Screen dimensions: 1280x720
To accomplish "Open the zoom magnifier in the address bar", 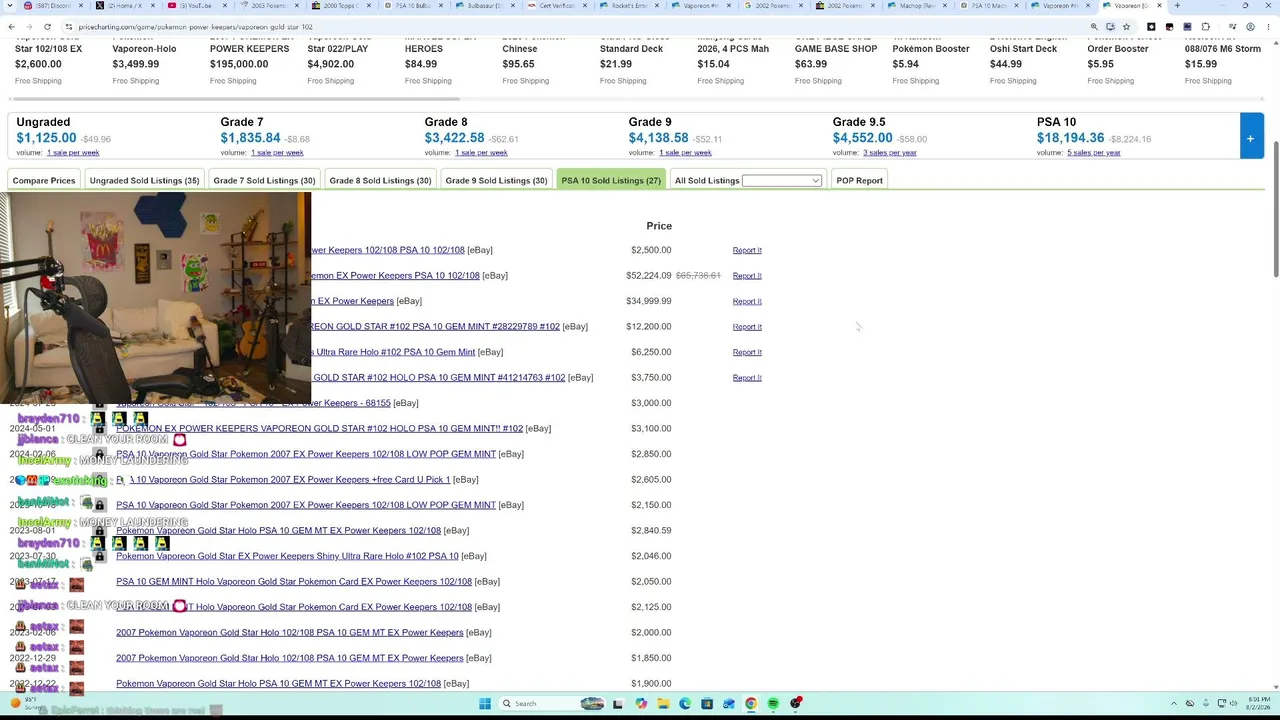I will (1094, 27).
